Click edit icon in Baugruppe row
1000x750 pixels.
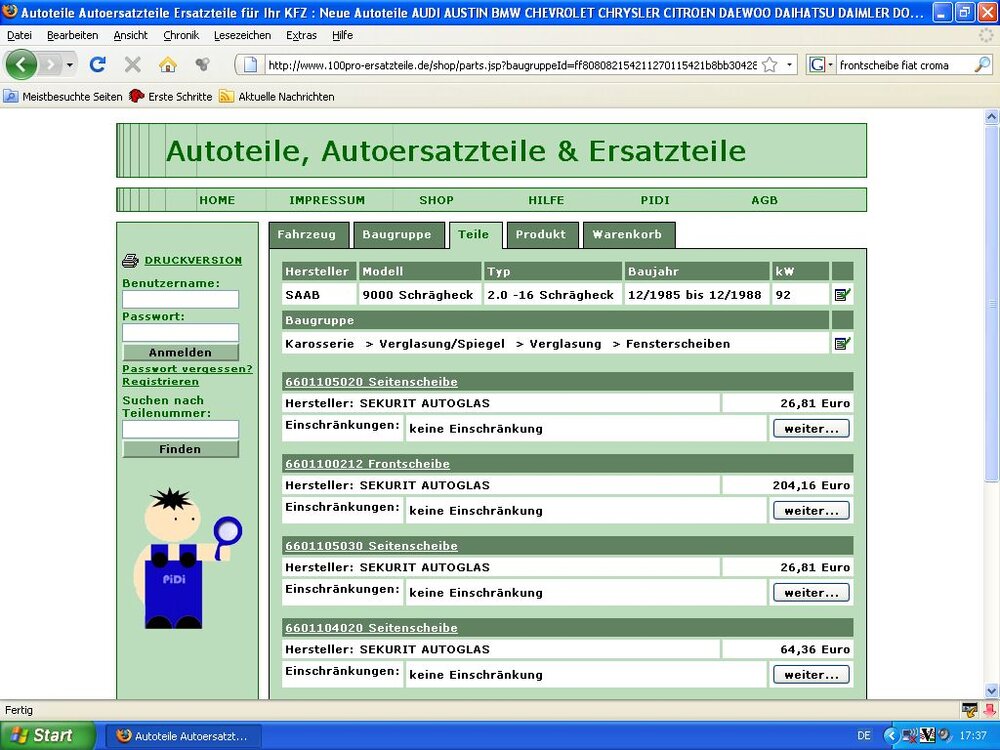842,344
